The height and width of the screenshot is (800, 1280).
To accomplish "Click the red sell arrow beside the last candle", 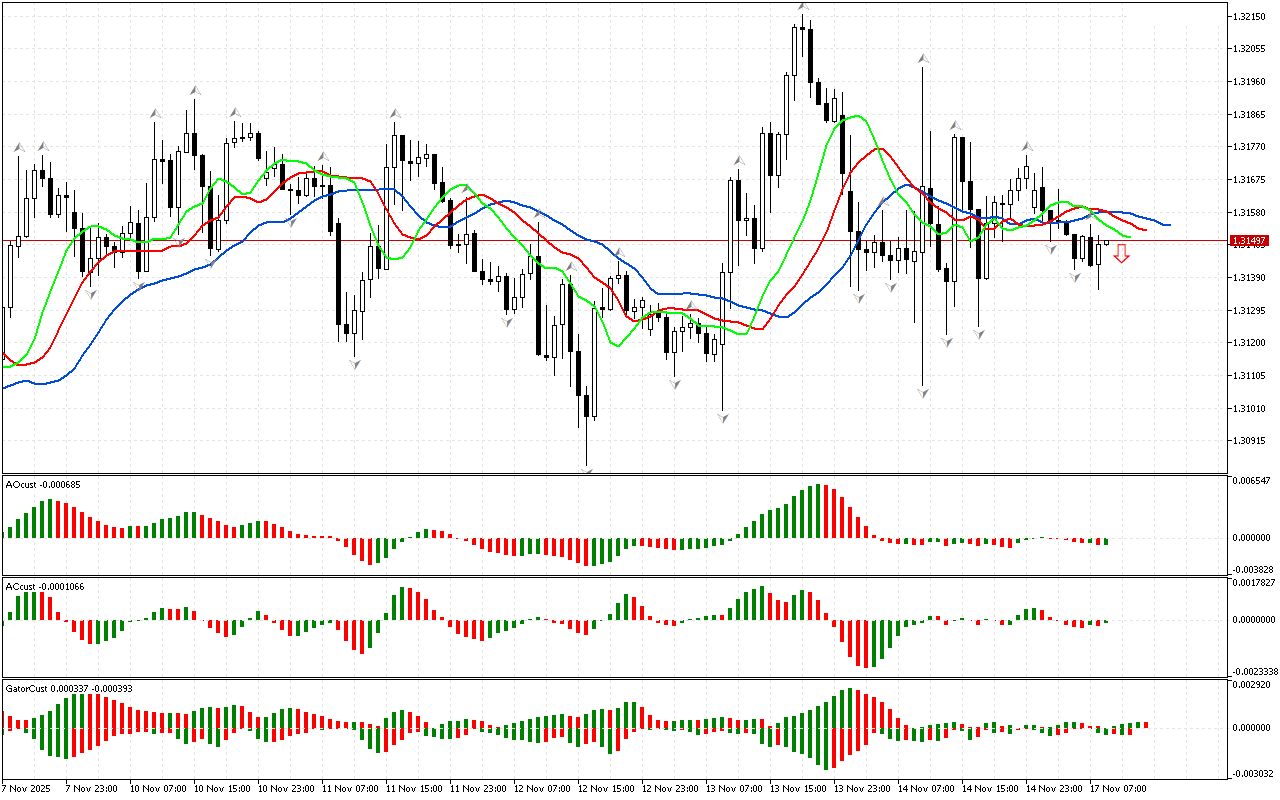I will (1122, 255).
